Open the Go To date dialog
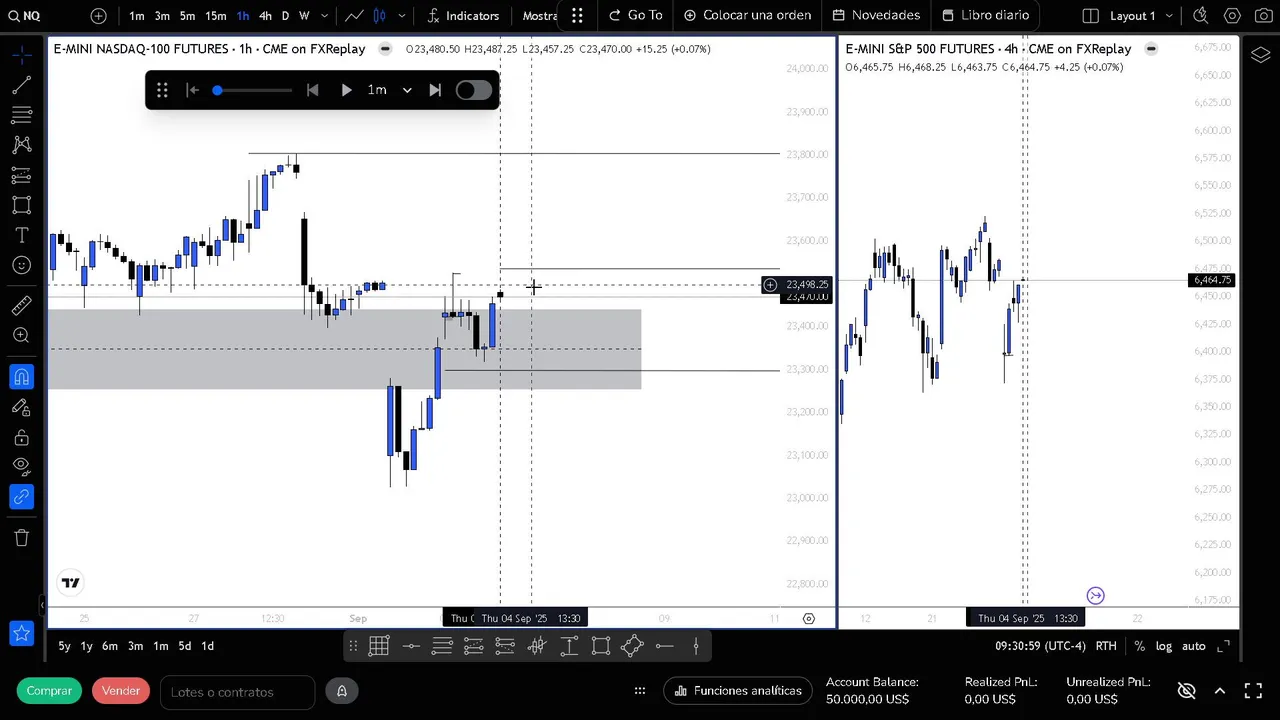The height and width of the screenshot is (720, 1280). (636, 15)
